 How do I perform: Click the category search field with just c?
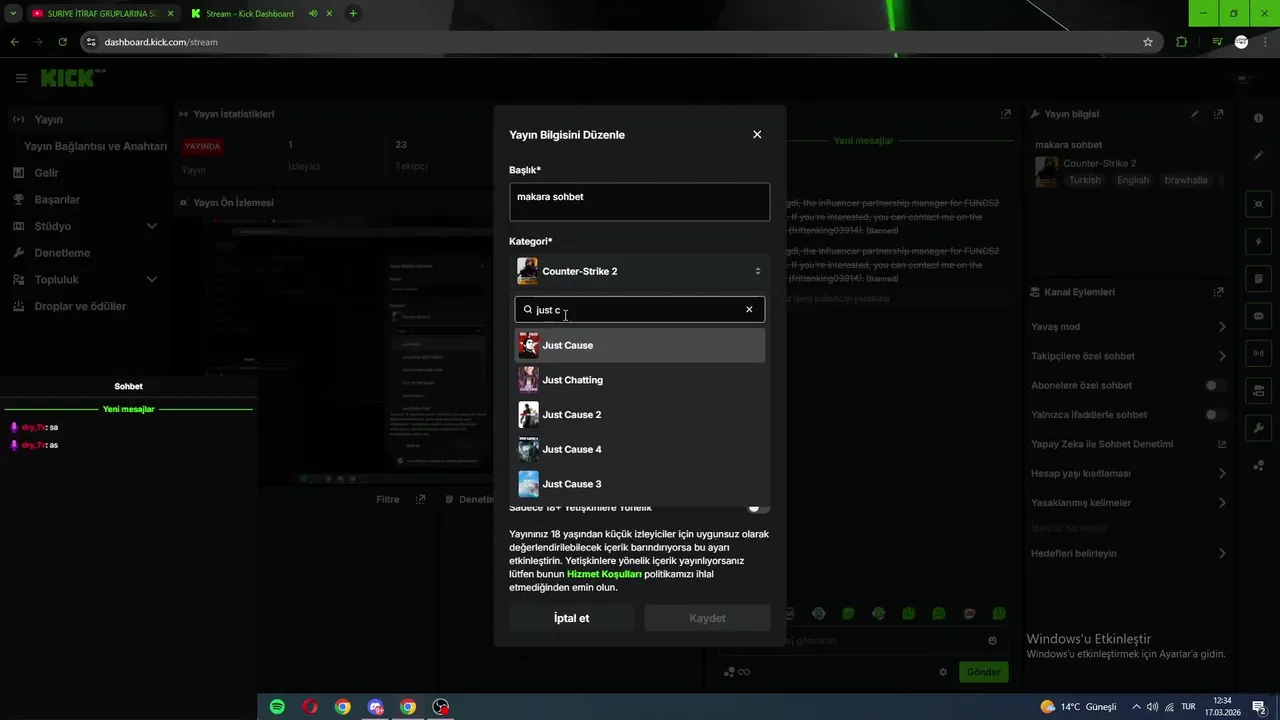click(639, 309)
